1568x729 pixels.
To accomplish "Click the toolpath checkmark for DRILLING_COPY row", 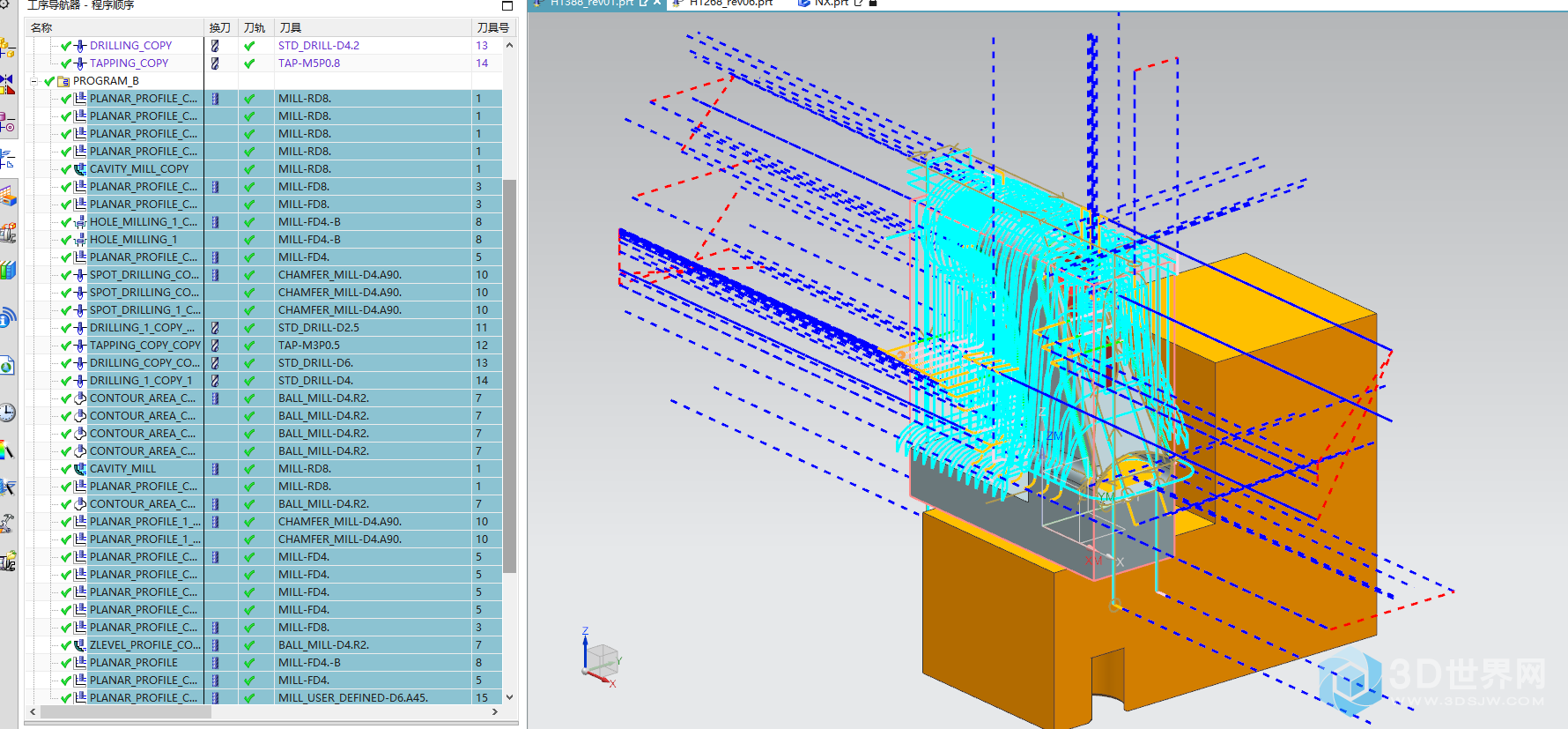I will 249,45.
